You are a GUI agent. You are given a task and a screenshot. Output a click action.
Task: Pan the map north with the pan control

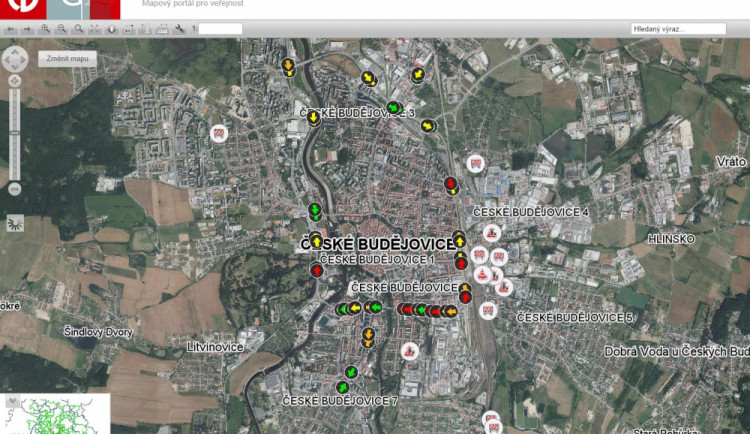pyautogui.click(x=15, y=51)
